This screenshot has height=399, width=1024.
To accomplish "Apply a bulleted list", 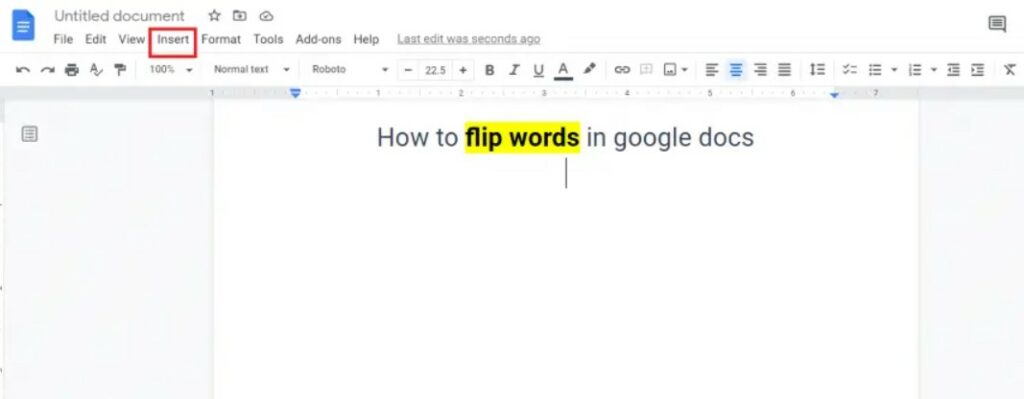I will [x=875, y=70].
